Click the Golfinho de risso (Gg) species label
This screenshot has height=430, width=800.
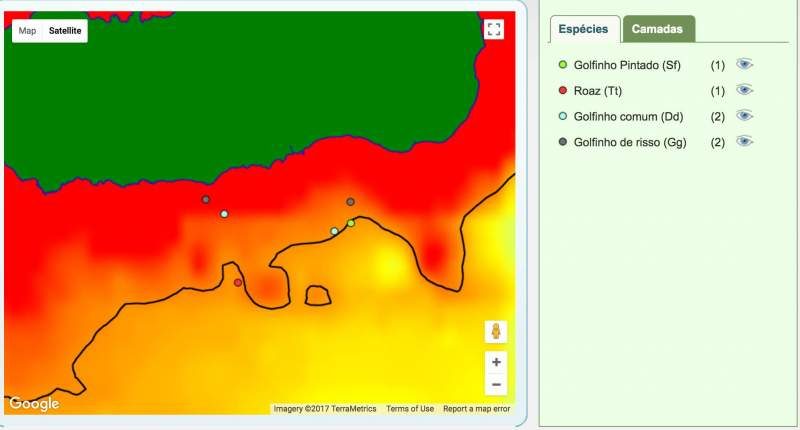pos(630,142)
